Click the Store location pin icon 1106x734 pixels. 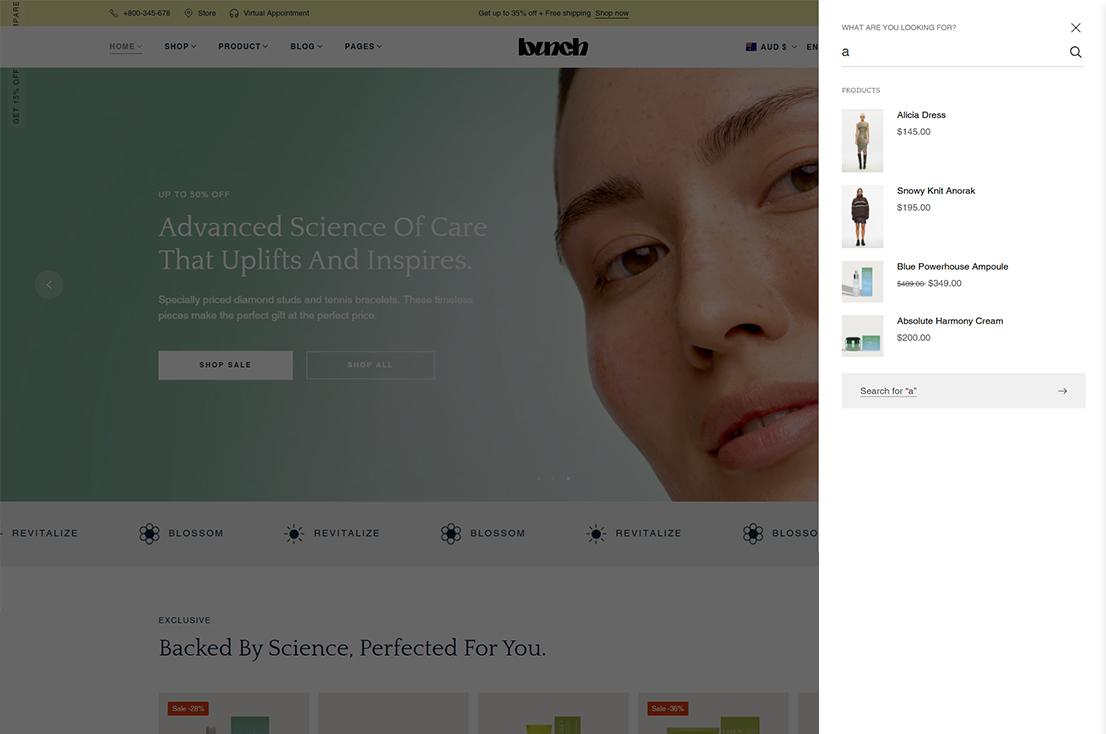pyautogui.click(x=188, y=14)
